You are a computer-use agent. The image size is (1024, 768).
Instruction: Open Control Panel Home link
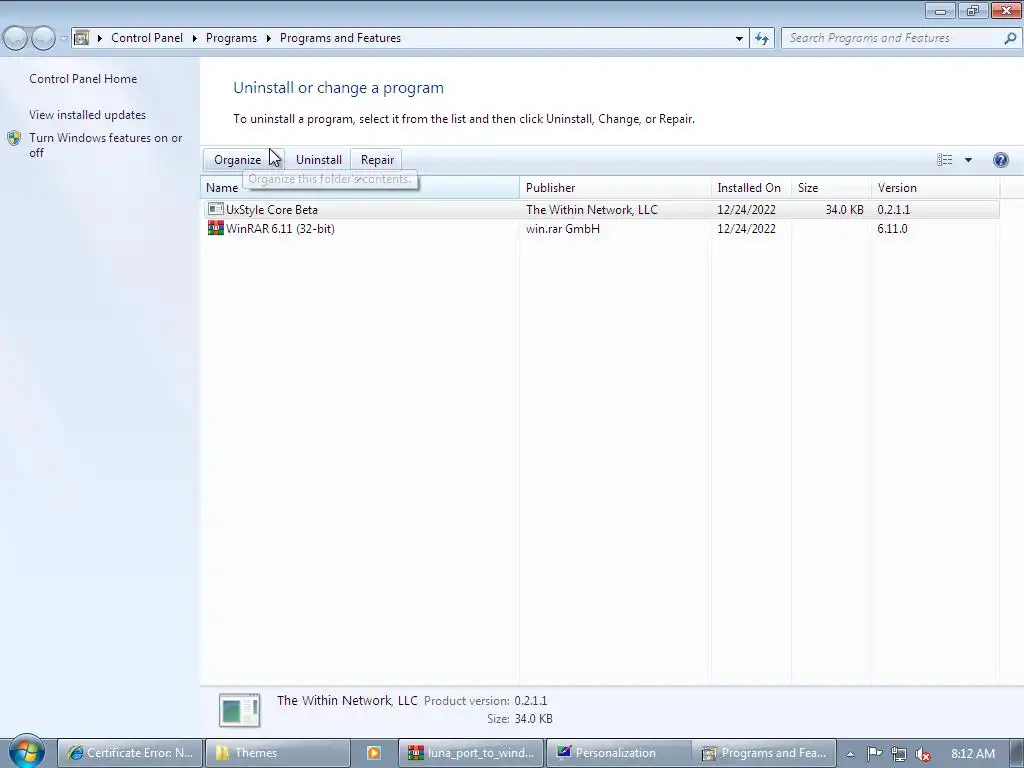[x=83, y=79]
